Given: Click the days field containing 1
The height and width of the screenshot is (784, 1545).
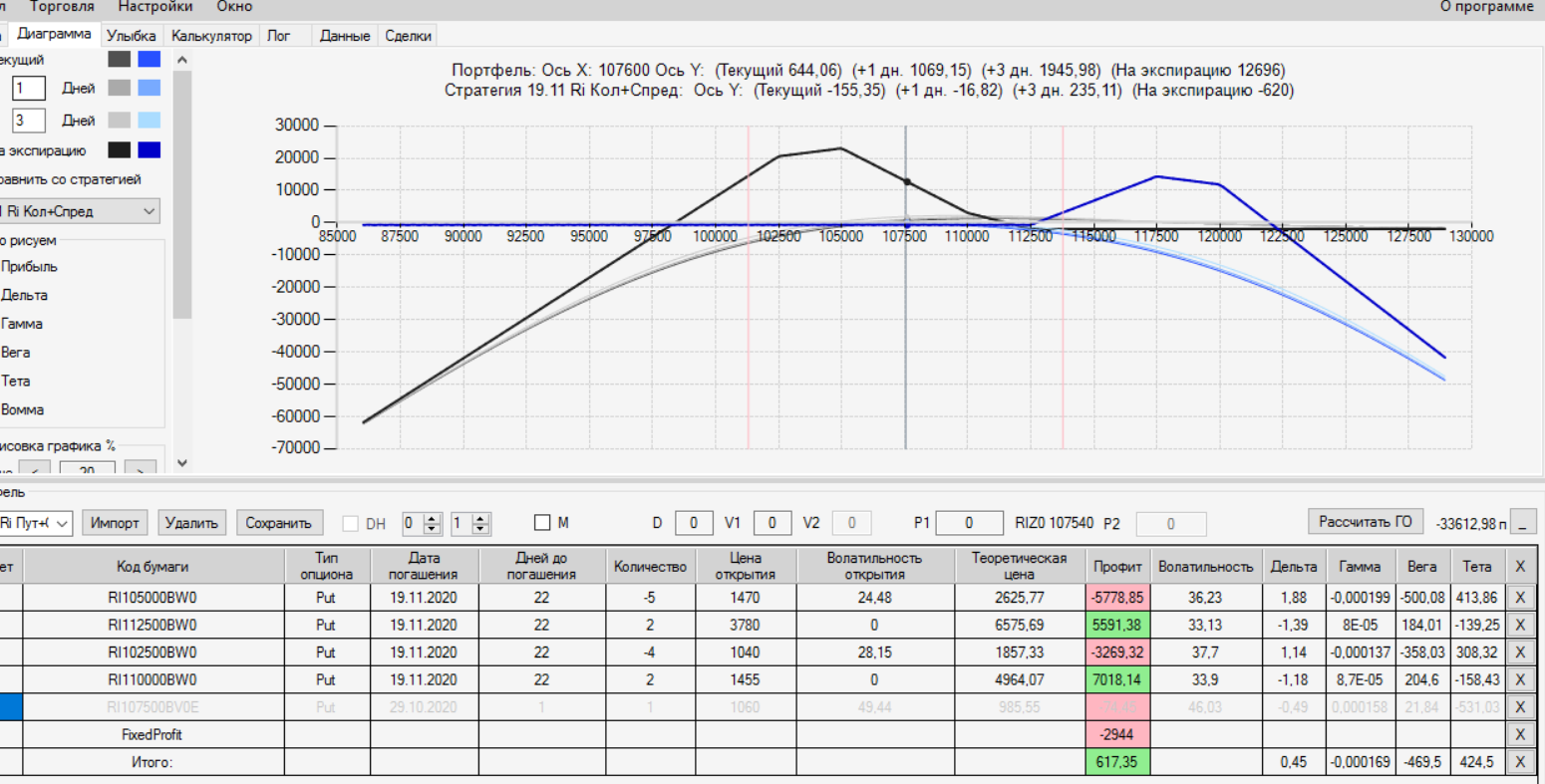Looking at the screenshot, I should tap(29, 89).
